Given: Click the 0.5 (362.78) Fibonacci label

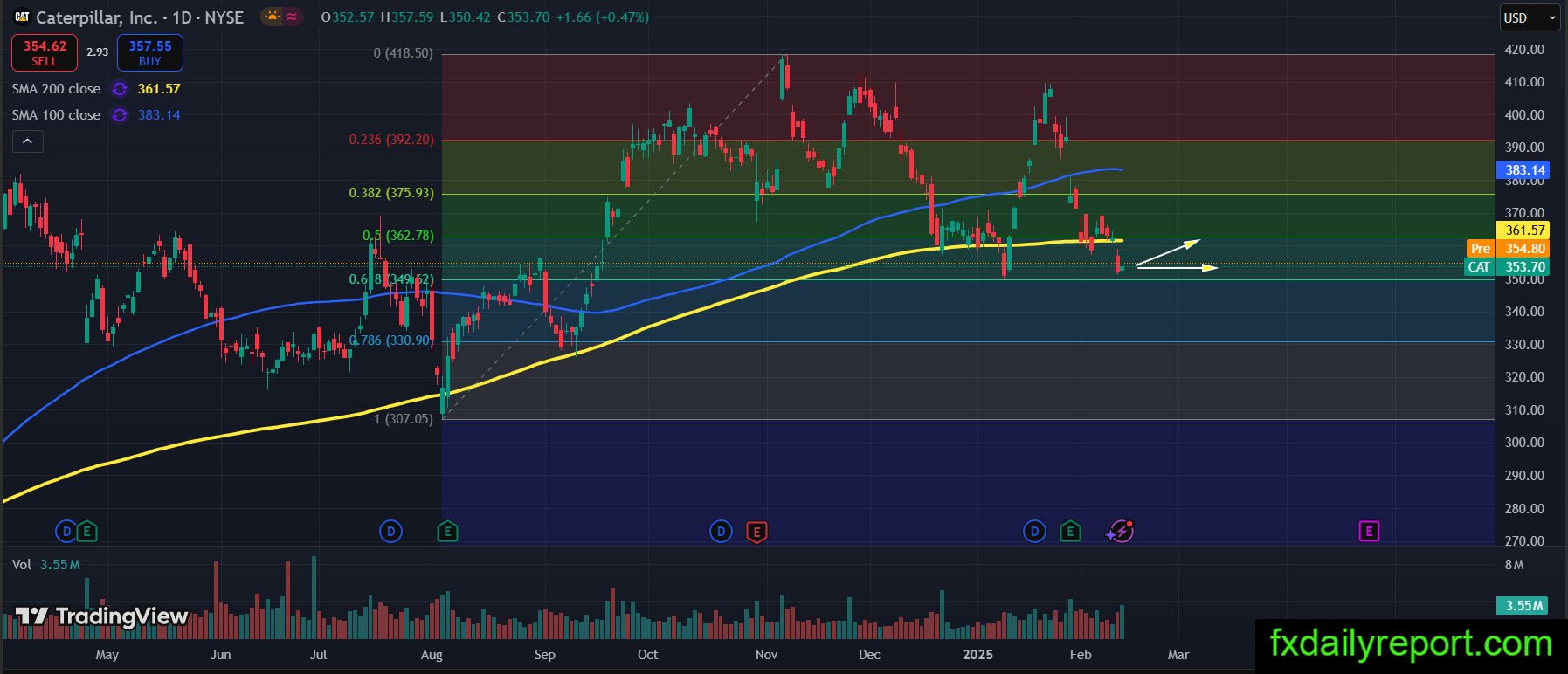Looking at the screenshot, I should pos(398,236).
